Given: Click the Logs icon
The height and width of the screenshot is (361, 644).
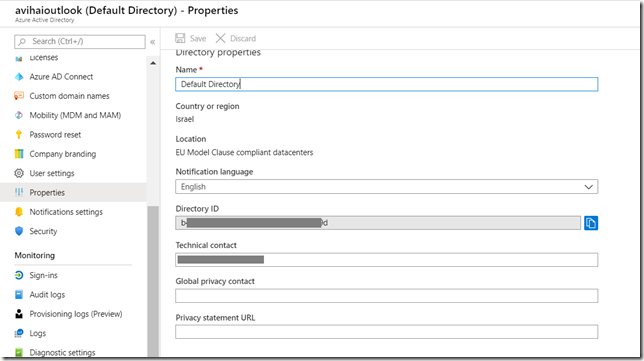Looking at the screenshot, I should coord(19,333).
